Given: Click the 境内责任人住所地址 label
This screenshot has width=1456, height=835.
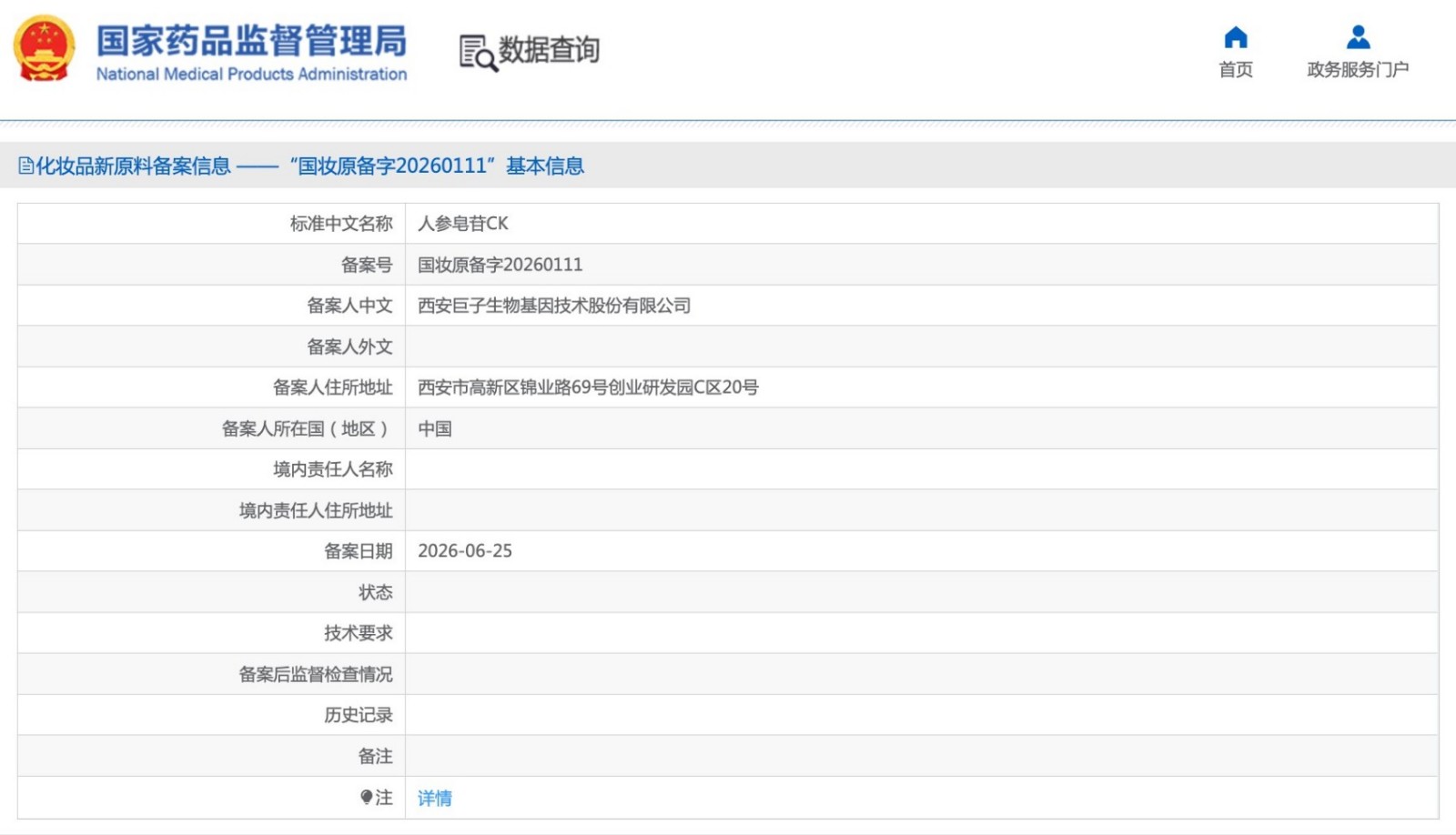Looking at the screenshot, I should (x=316, y=510).
